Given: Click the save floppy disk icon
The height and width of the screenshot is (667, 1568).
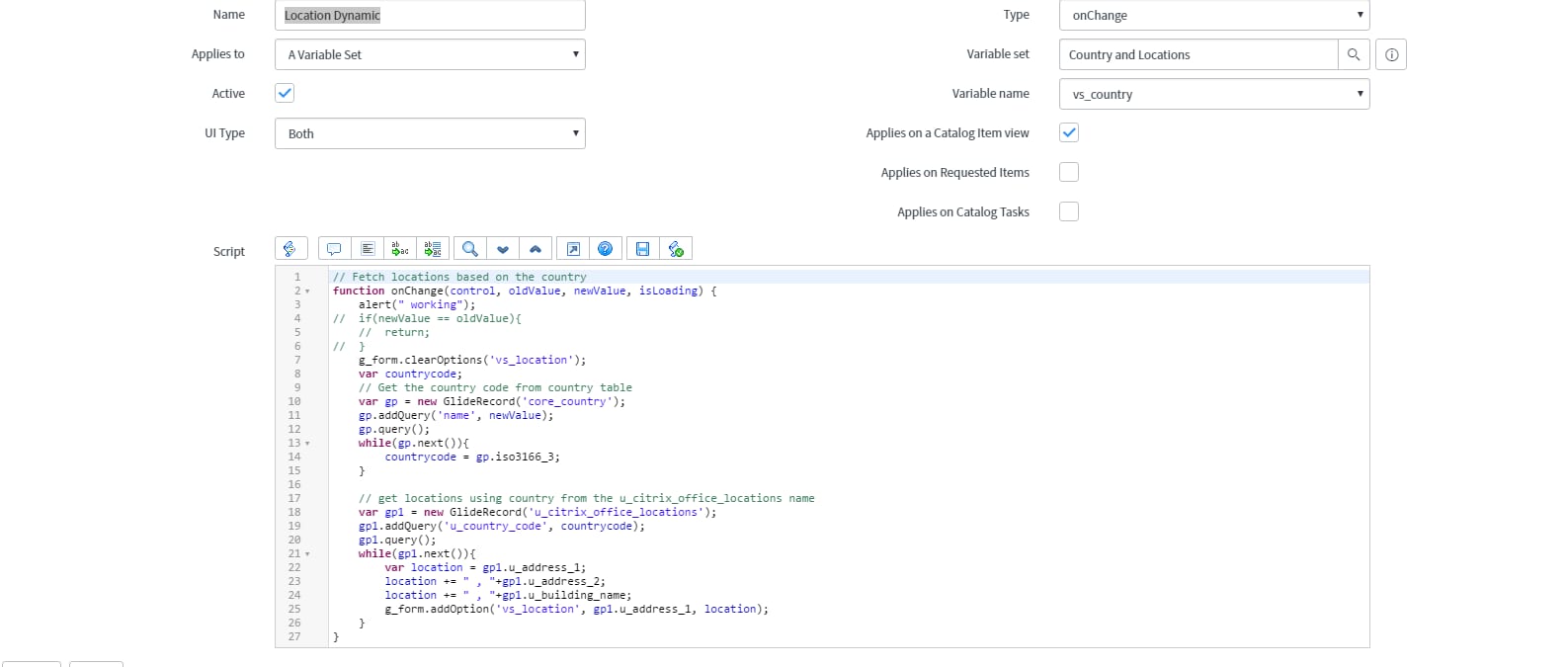Looking at the screenshot, I should click(x=643, y=249).
